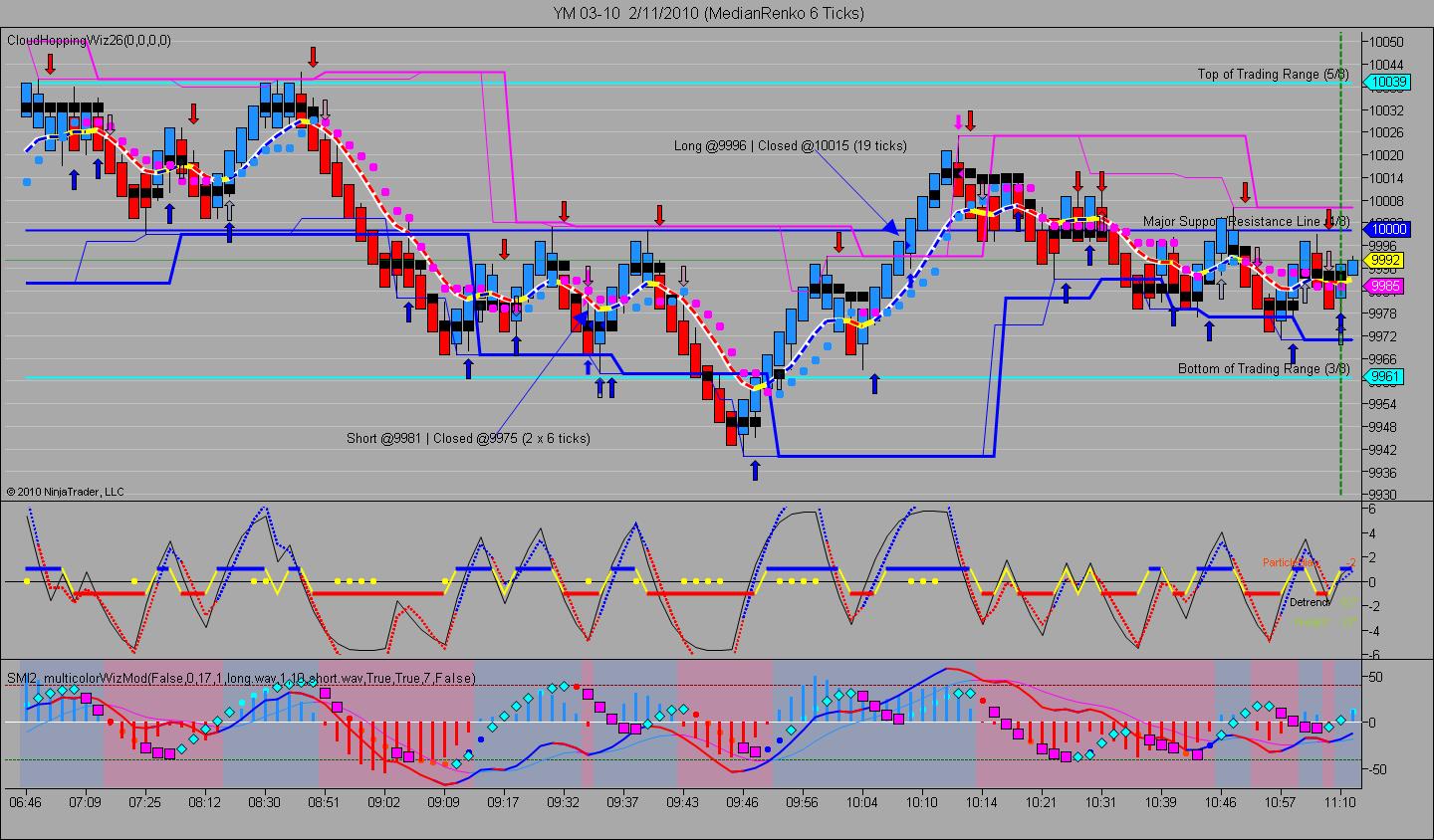Click the Bottom of Trading Range (3/8) label

(x=1264, y=368)
